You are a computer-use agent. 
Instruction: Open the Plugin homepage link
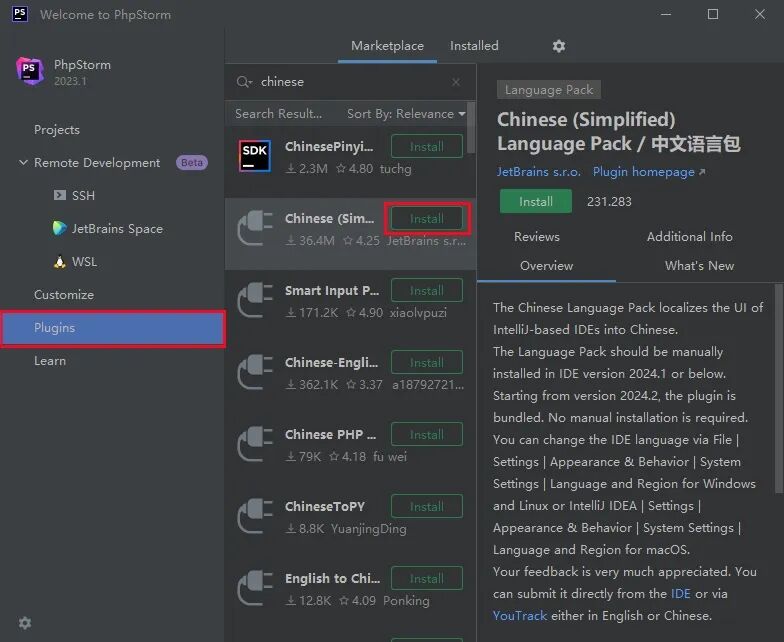pos(648,172)
